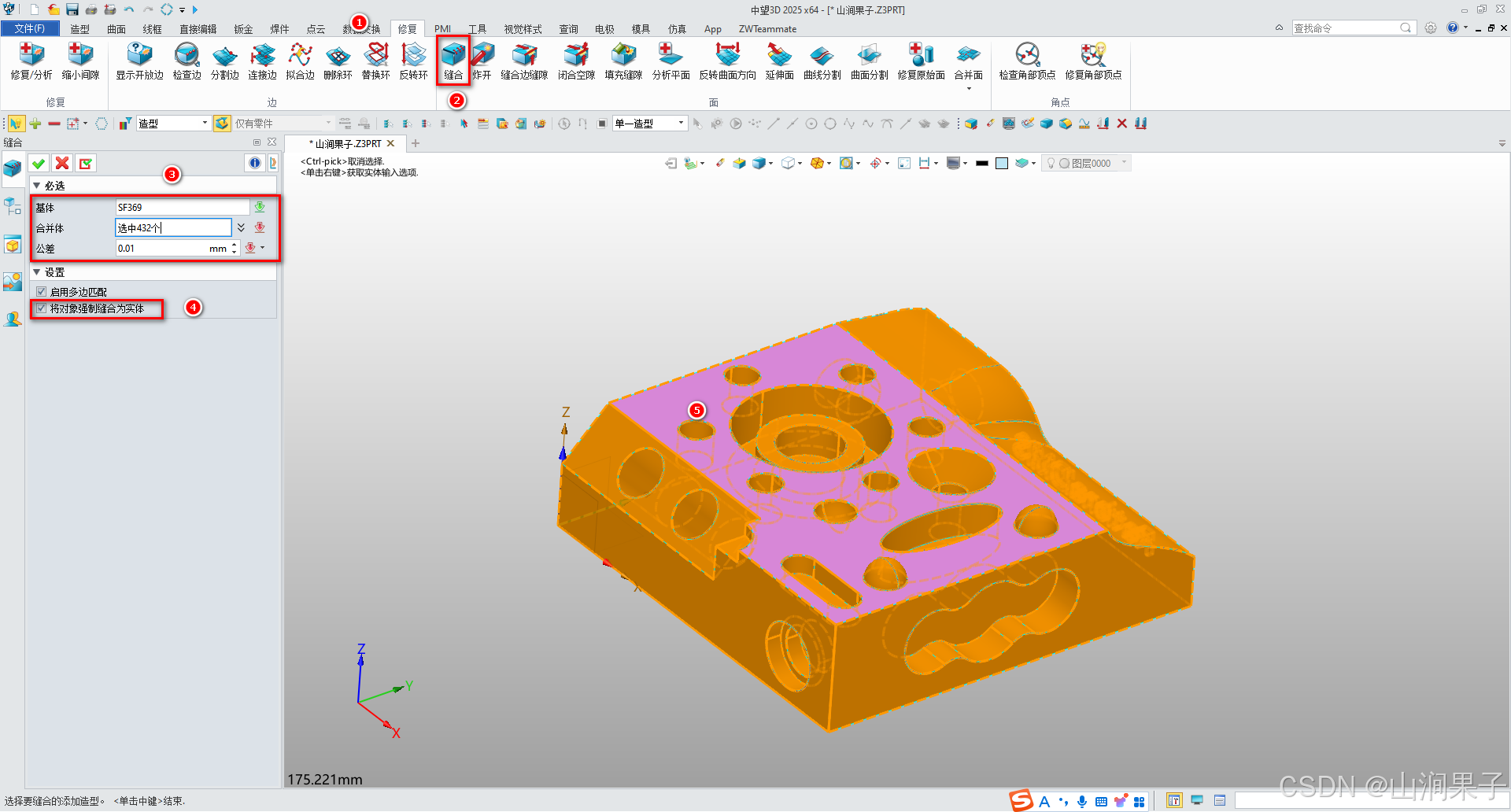
Task: Open the 仅有零件 filter dropdown
Action: point(328,123)
